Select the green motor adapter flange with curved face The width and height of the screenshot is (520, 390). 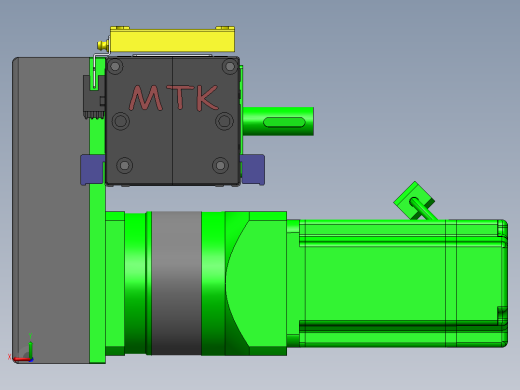point(256,283)
